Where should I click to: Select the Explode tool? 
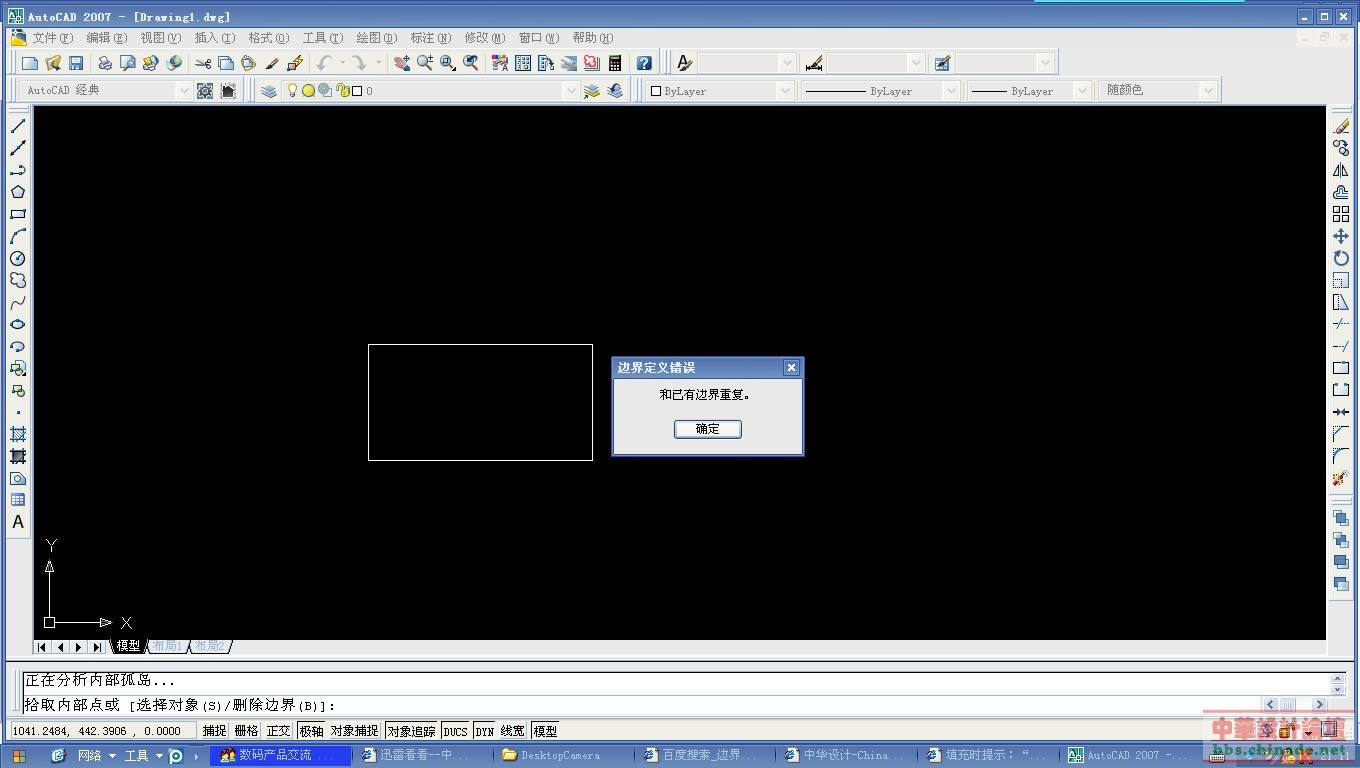(1341, 479)
